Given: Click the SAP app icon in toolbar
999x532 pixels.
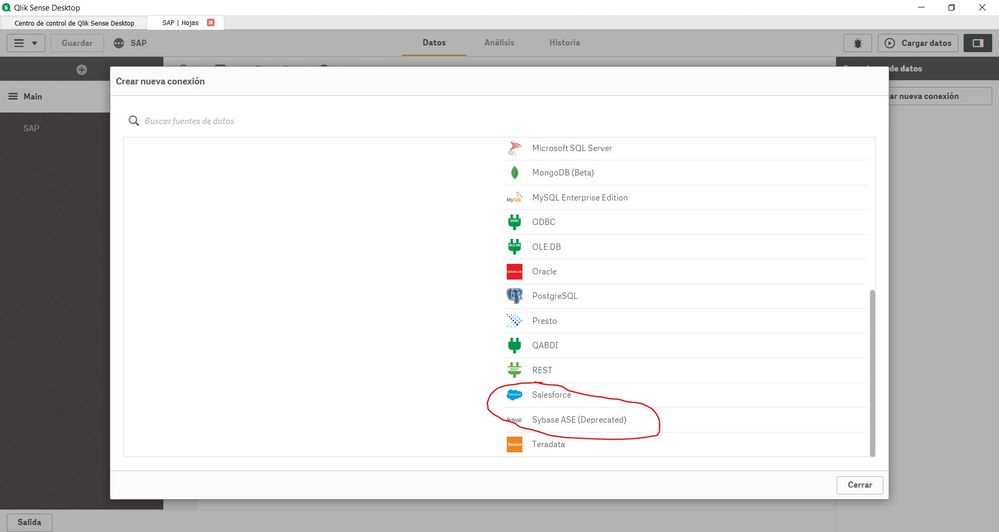Looking at the screenshot, I should coord(119,43).
